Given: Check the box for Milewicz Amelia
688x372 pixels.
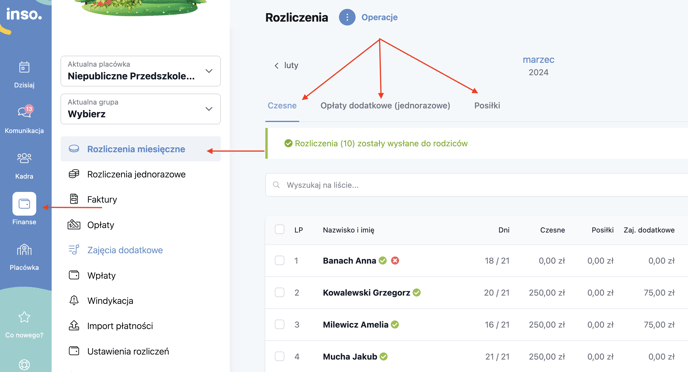Looking at the screenshot, I should [280, 324].
